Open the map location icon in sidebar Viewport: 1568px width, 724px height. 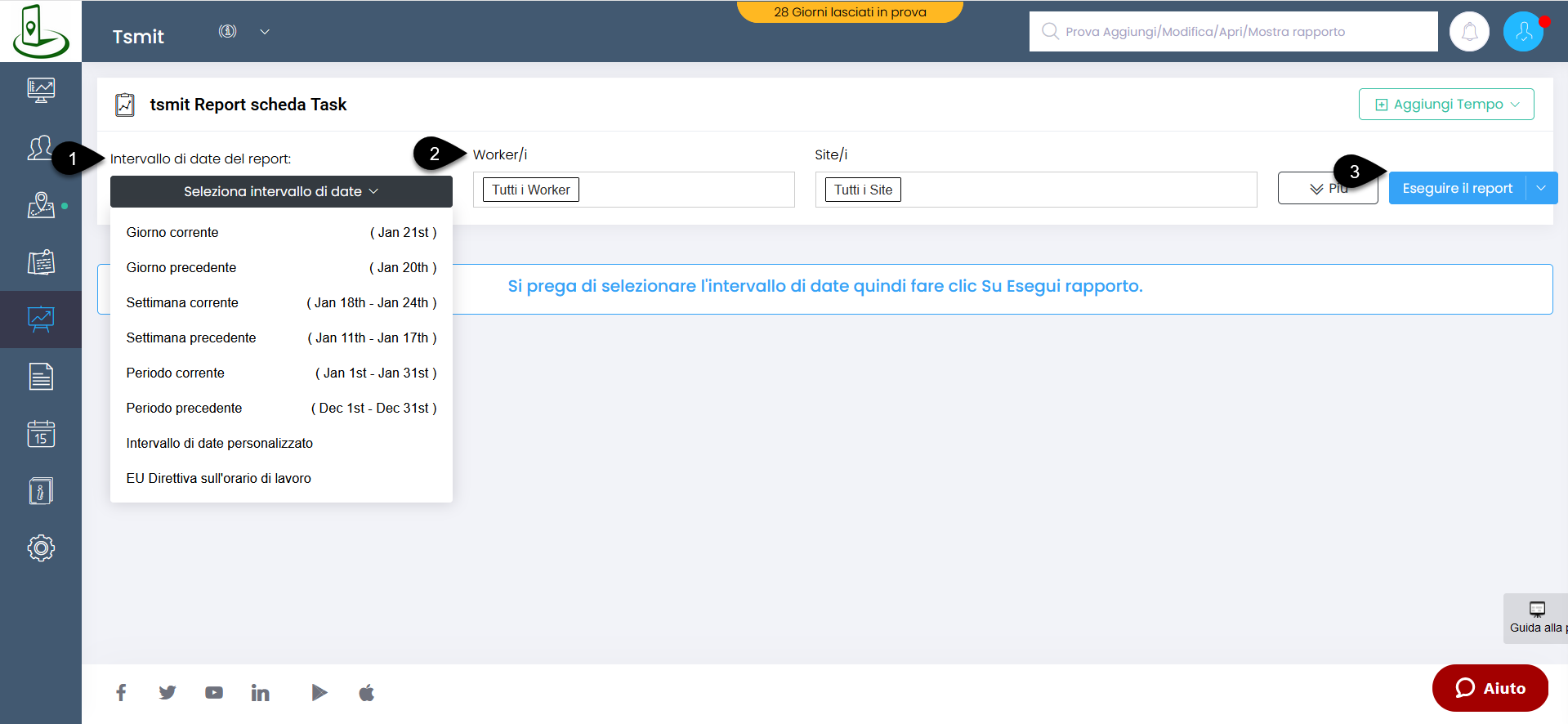click(x=41, y=205)
